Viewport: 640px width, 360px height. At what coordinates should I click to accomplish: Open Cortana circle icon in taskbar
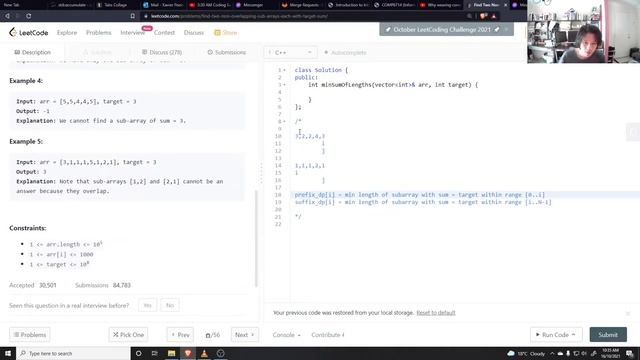coord(138,353)
